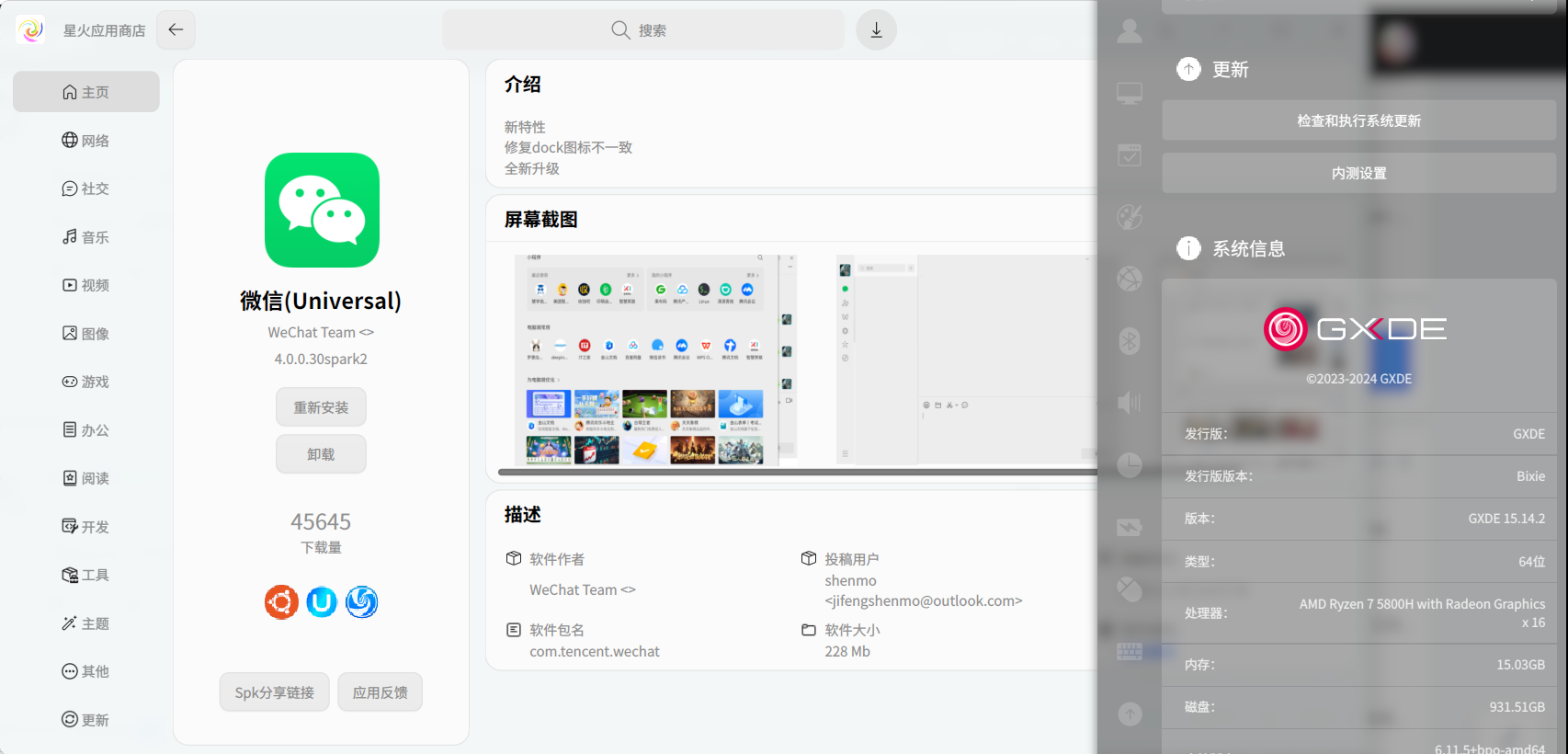Open Network globe icon in control center
This screenshot has width=1568, height=754.
coord(1130,279)
